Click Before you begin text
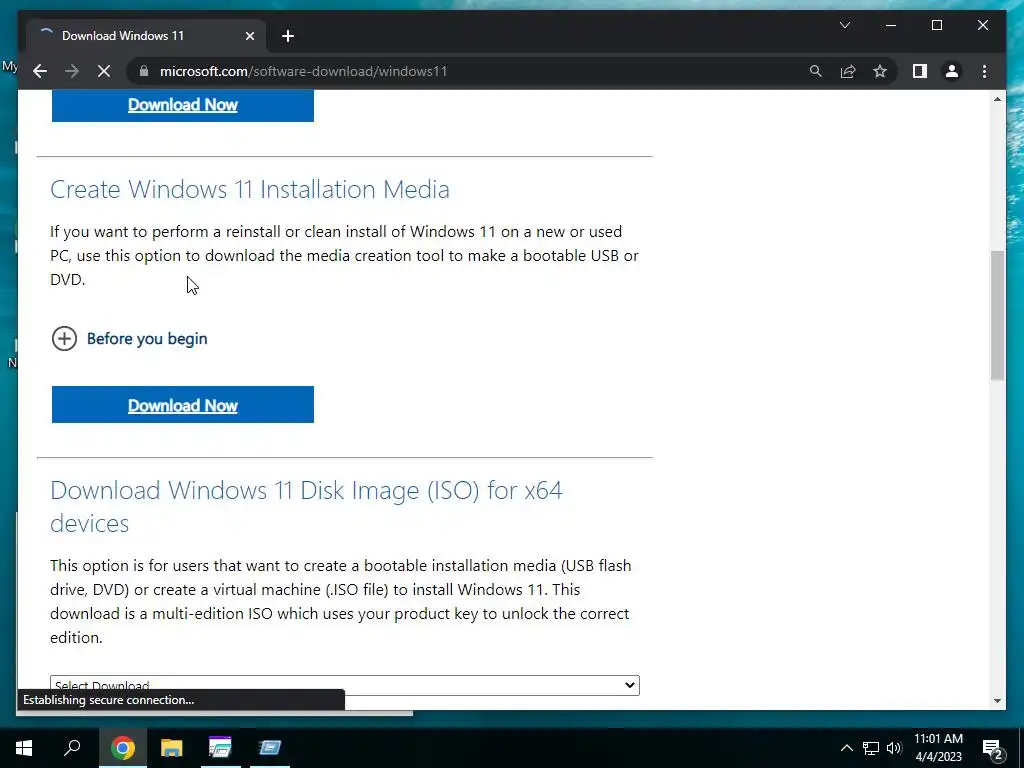This screenshot has width=1024, height=768. point(147,338)
